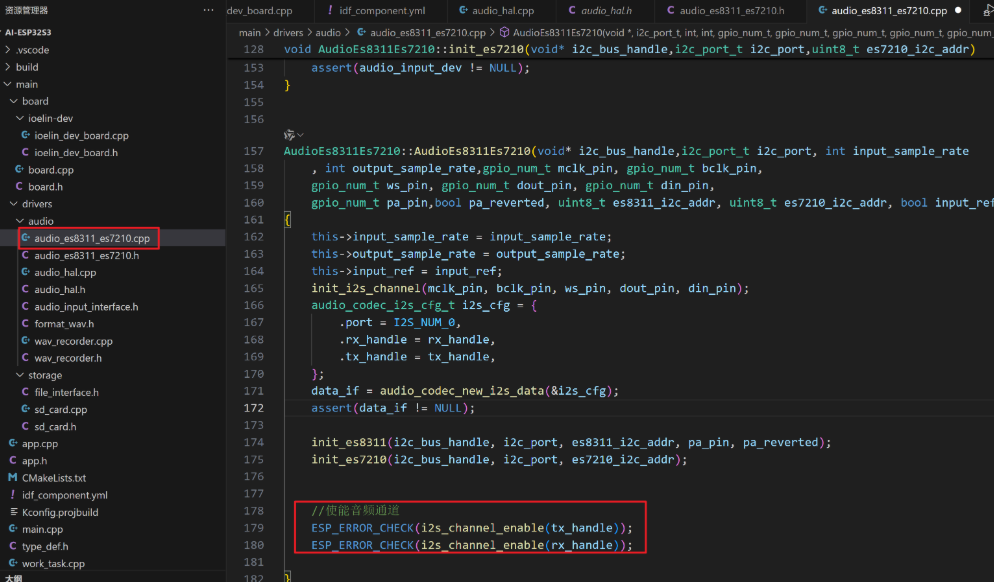The width and height of the screenshot is (994, 582).
Task: Switch to the dev_board.cpp editor tab
Action: 260,10
